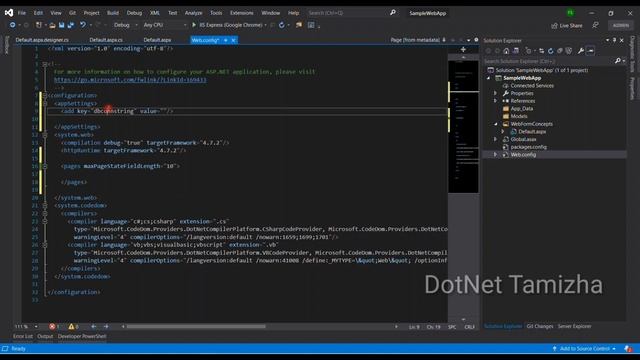Screen dimensions: 640x360
Task: Click the notifications icon in the status bar
Action: pyautogui.click(x=629, y=349)
